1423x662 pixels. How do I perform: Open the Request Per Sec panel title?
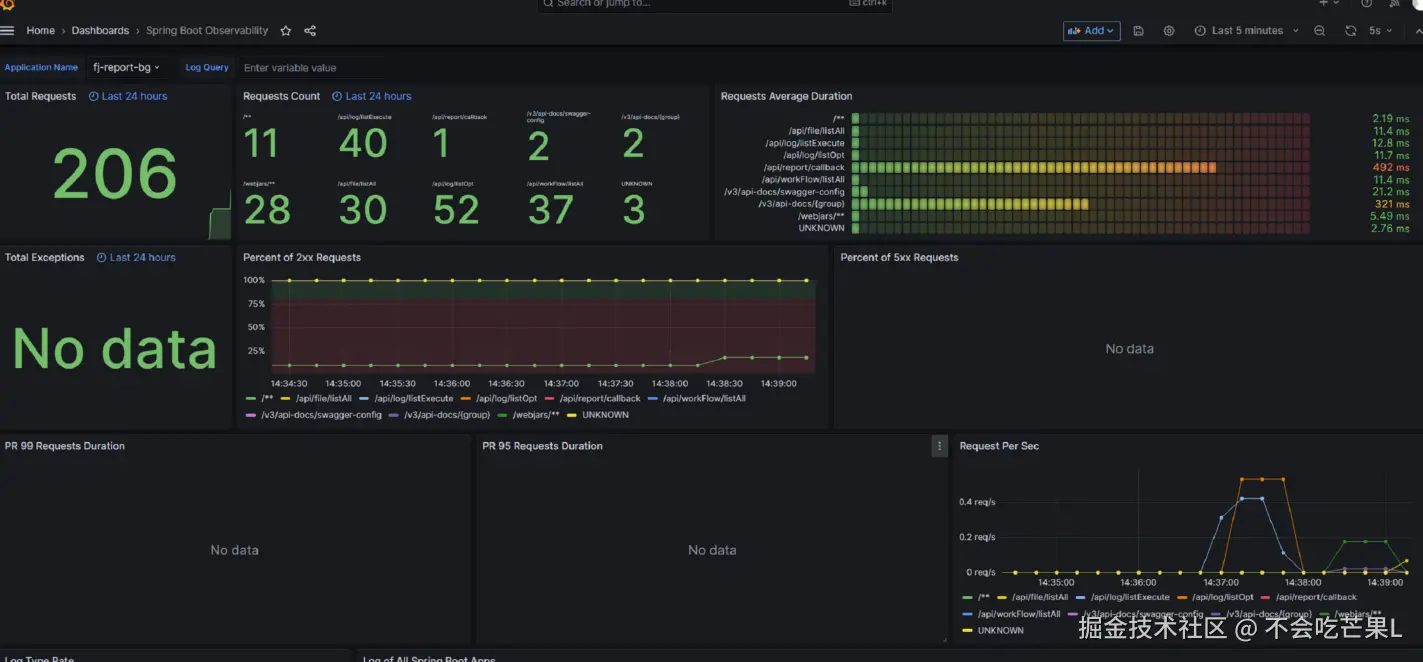click(999, 446)
